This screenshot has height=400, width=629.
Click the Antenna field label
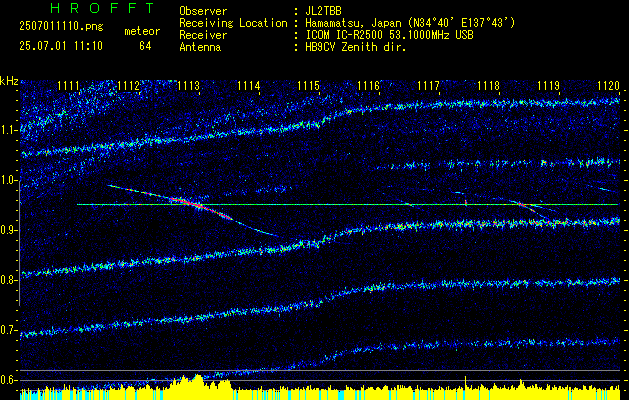pos(200,47)
